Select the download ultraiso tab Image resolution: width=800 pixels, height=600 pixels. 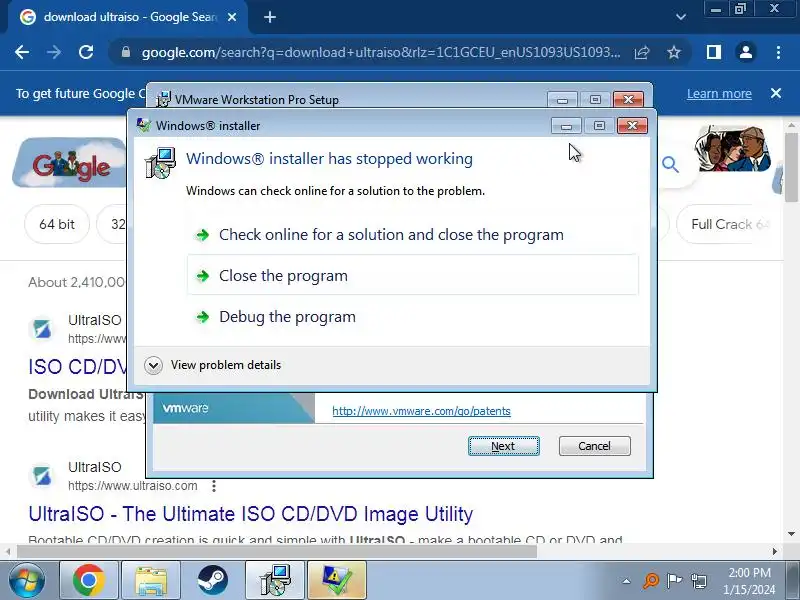[x=128, y=17]
